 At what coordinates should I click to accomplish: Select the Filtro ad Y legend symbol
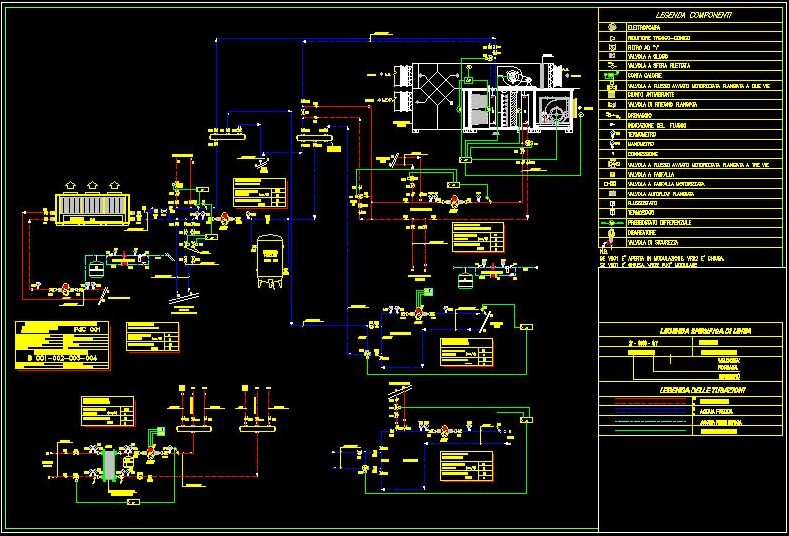coord(611,46)
